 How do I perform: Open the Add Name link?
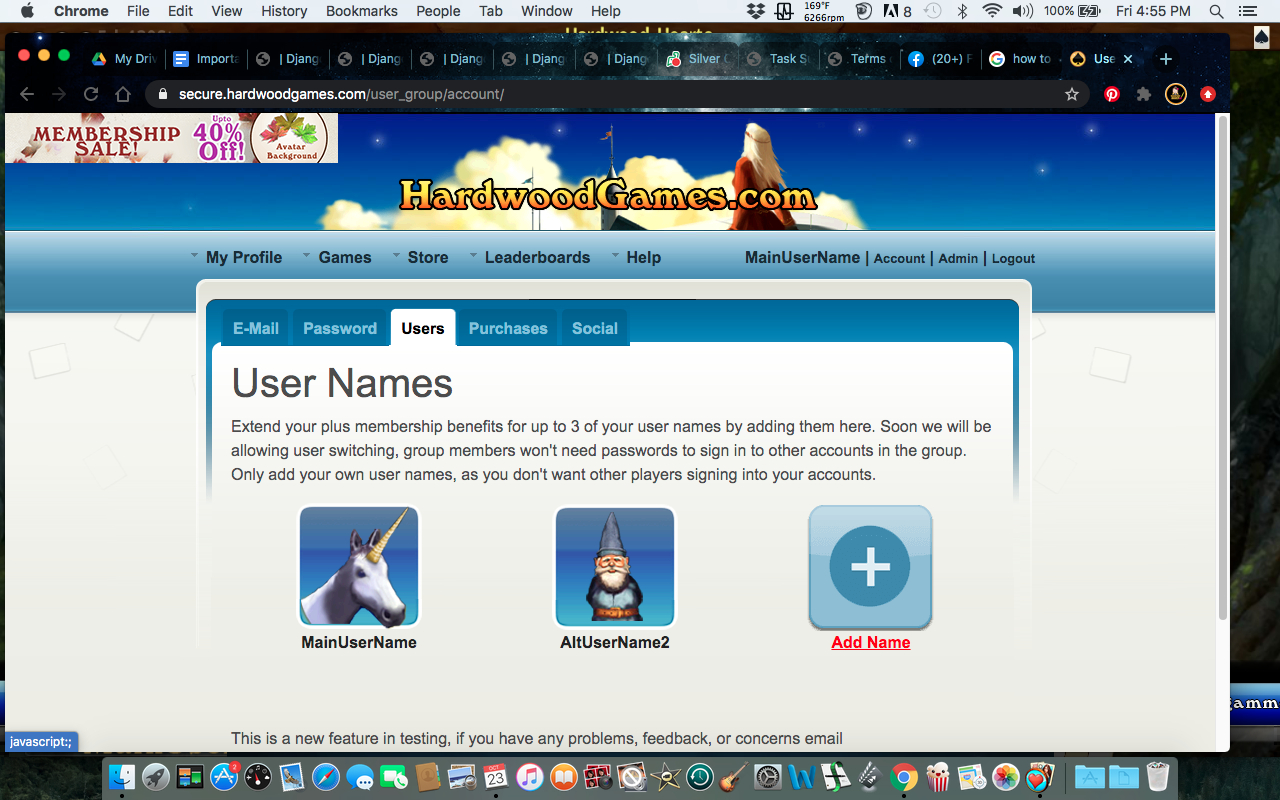pyautogui.click(x=870, y=642)
